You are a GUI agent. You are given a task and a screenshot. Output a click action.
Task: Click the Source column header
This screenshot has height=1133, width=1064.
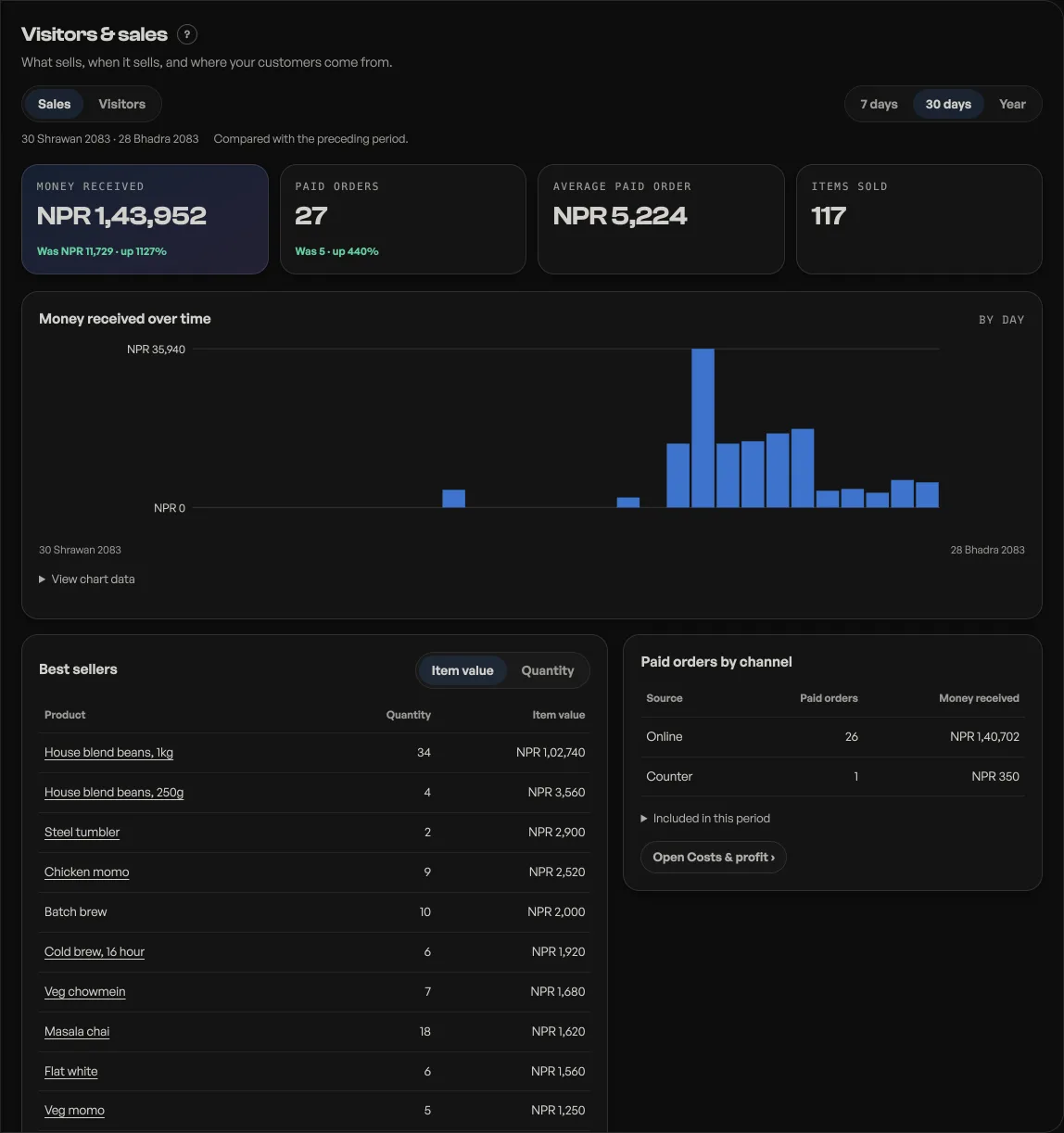[664, 698]
